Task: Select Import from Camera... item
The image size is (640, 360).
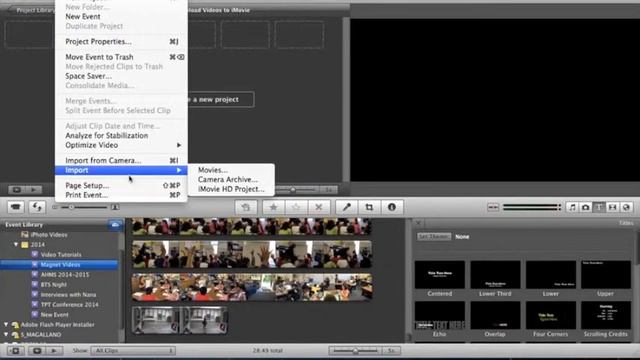Action: coord(121,160)
